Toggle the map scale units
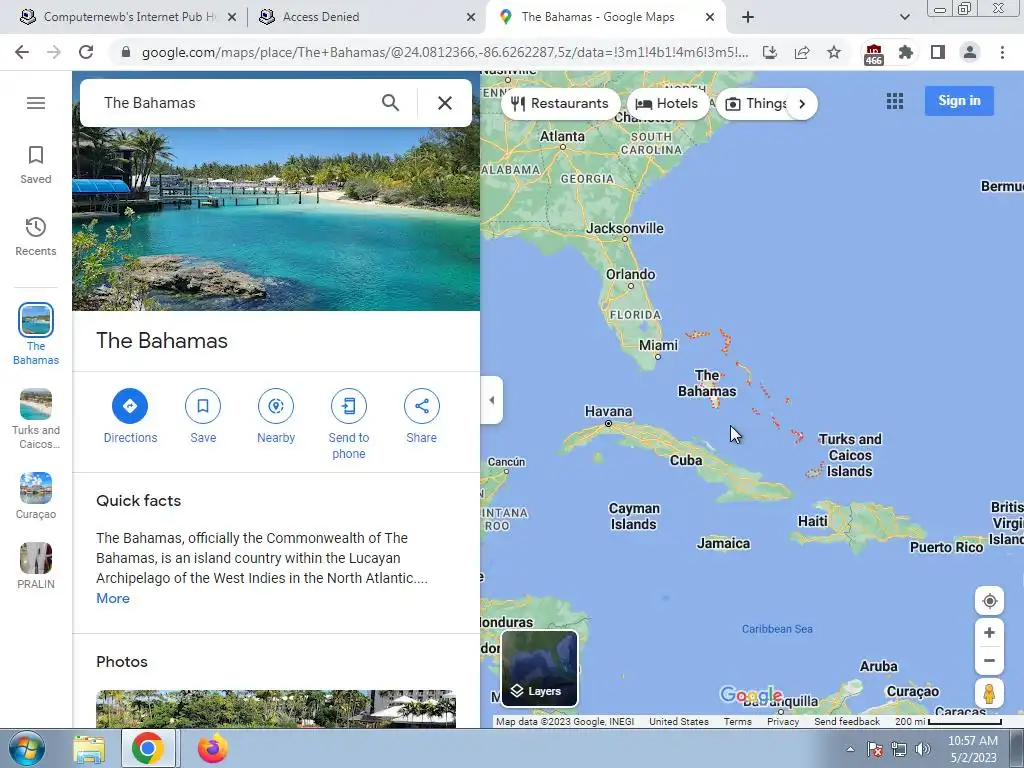 click(x=948, y=722)
